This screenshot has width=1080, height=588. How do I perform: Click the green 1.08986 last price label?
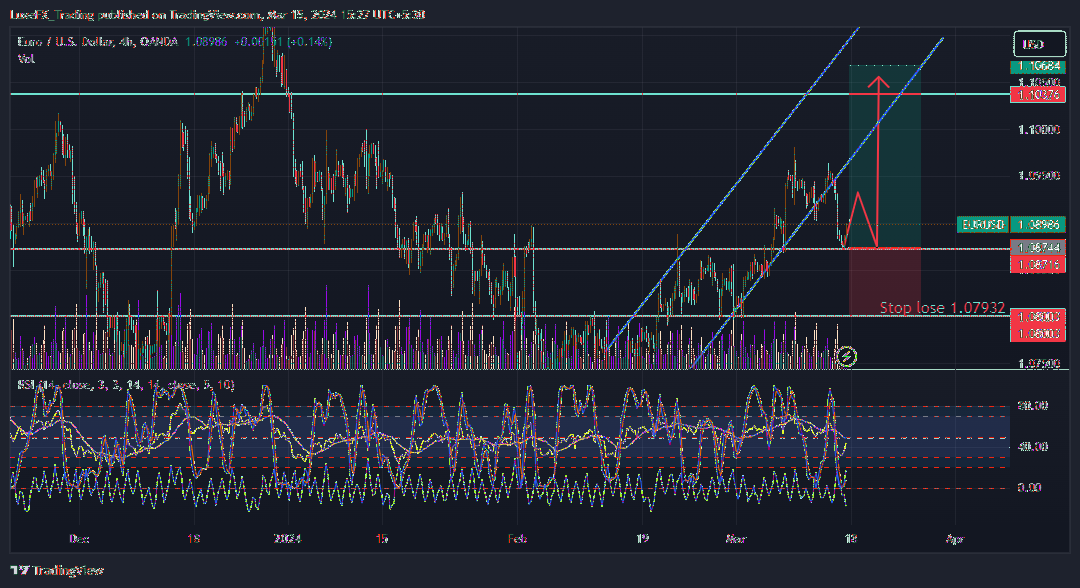(1038, 224)
